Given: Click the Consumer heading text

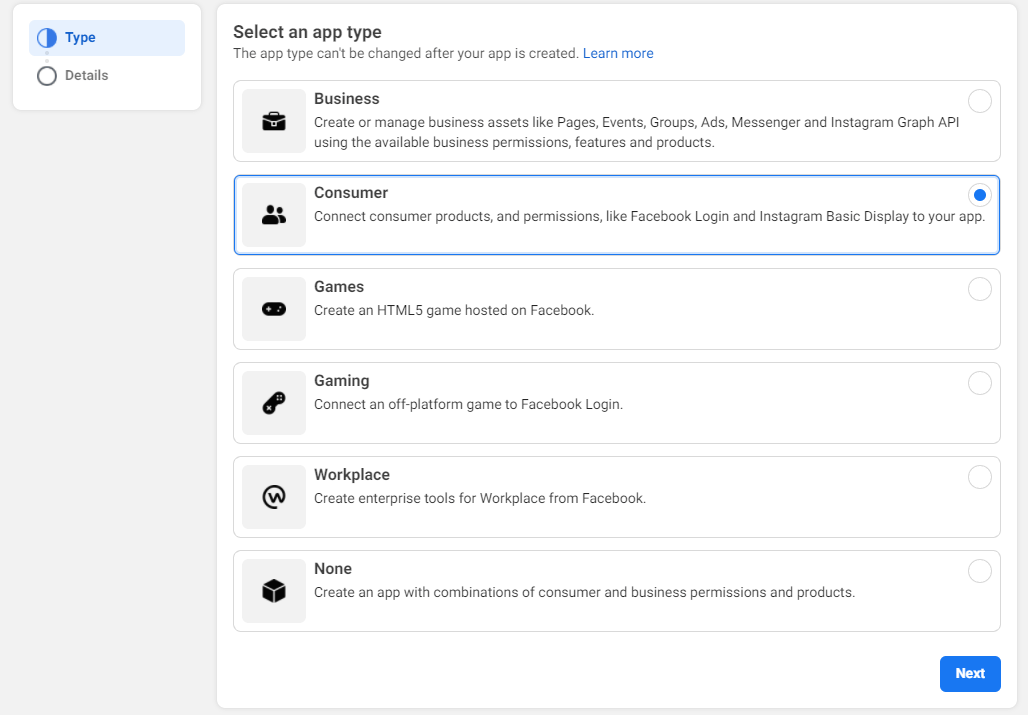Looking at the screenshot, I should point(351,193).
